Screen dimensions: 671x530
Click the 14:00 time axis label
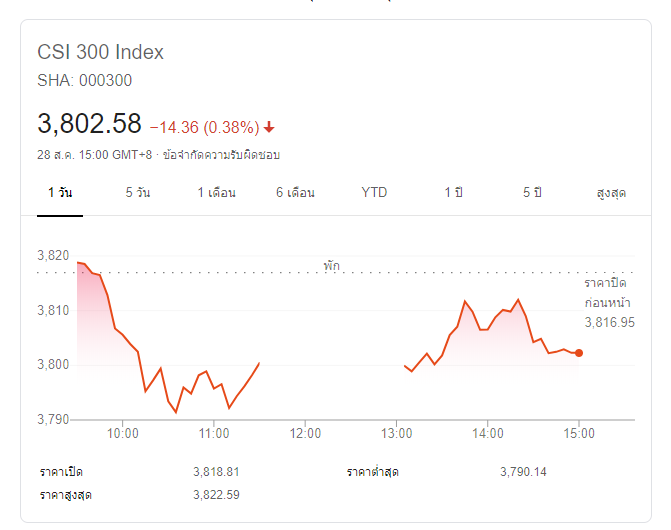(x=488, y=434)
